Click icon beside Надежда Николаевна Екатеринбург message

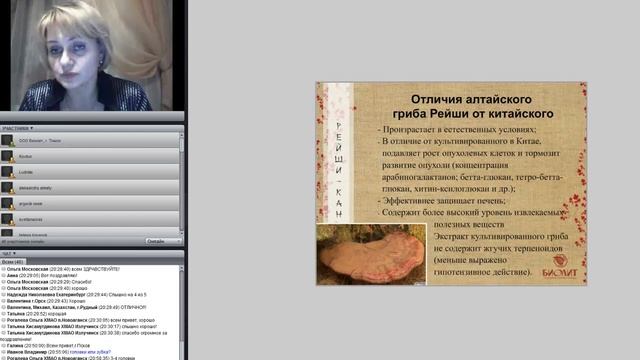click(3, 295)
